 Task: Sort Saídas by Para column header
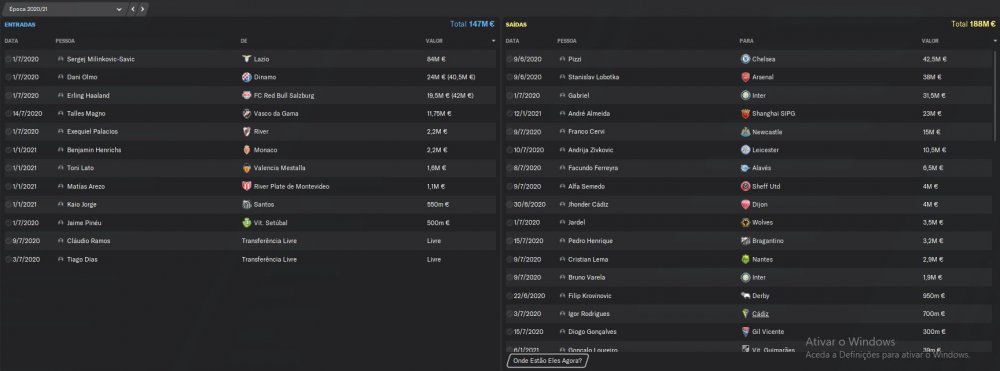(x=747, y=41)
